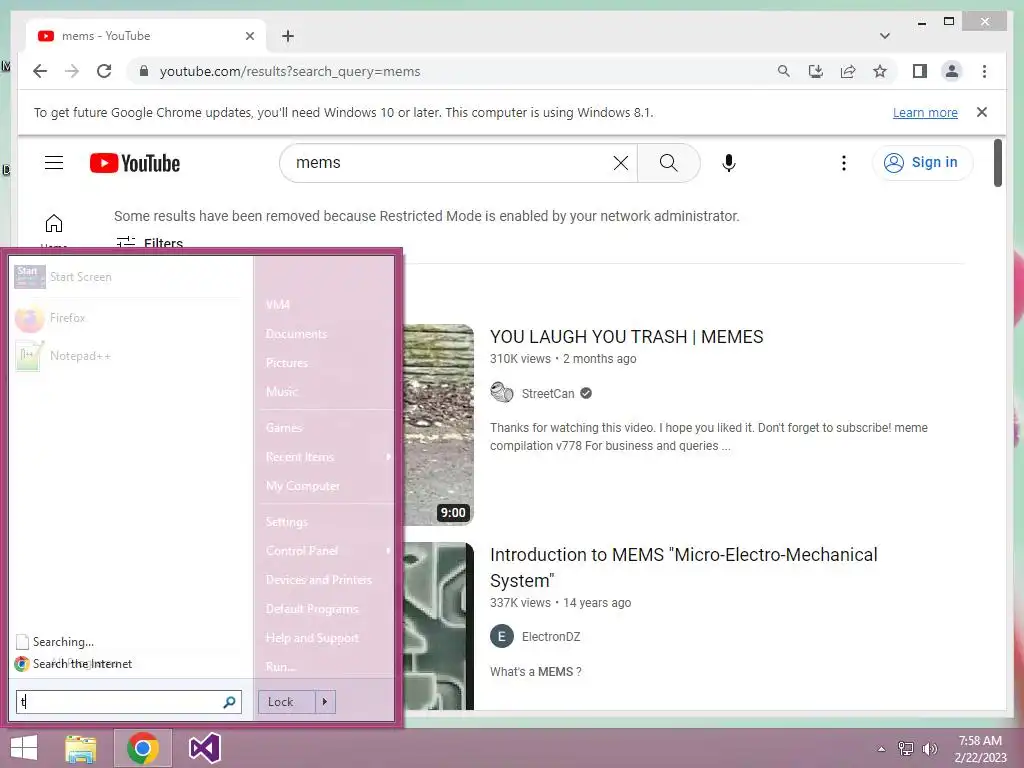The height and width of the screenshot is (768, 1024).
Task: Expand the shutdown options arrow beside Lock
Action: coord(325,702)
